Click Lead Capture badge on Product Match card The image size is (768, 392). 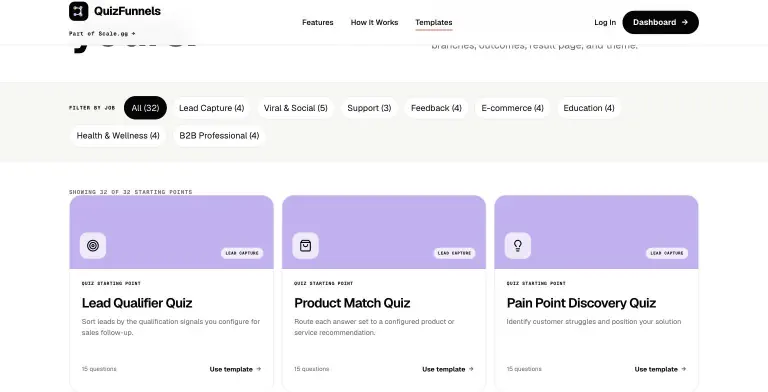[x=455, y=253]
